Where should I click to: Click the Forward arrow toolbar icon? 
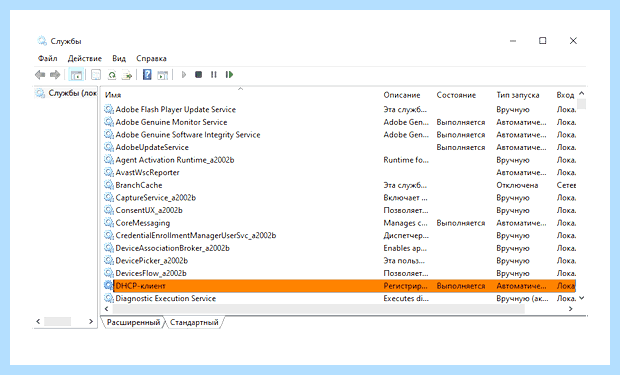click(x=55, y=74)
